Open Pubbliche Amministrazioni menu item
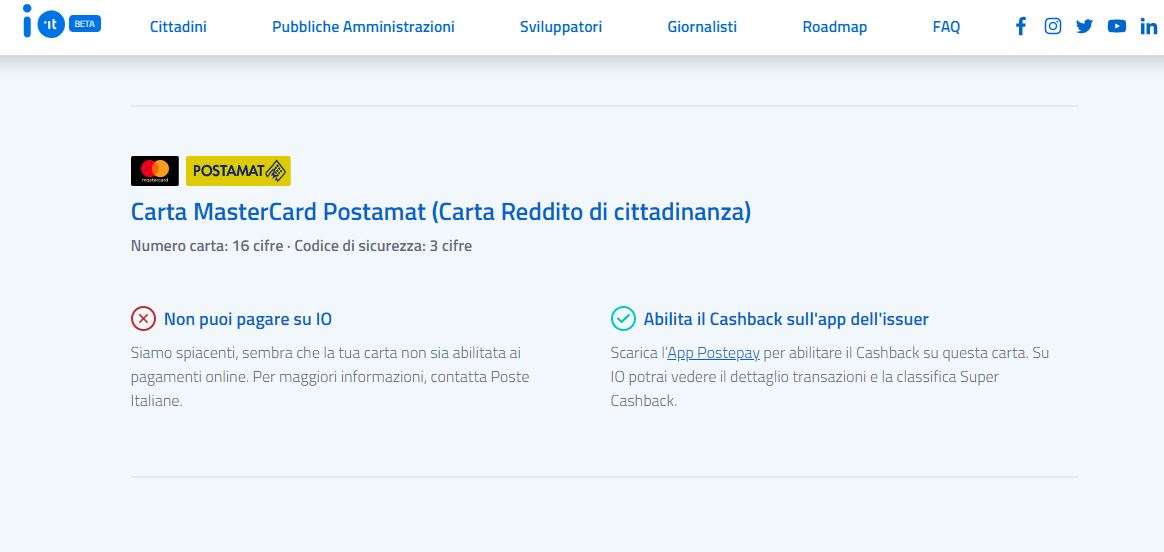Image resolution: width=1164 pixels, height=552 pixels. point(363,27)
